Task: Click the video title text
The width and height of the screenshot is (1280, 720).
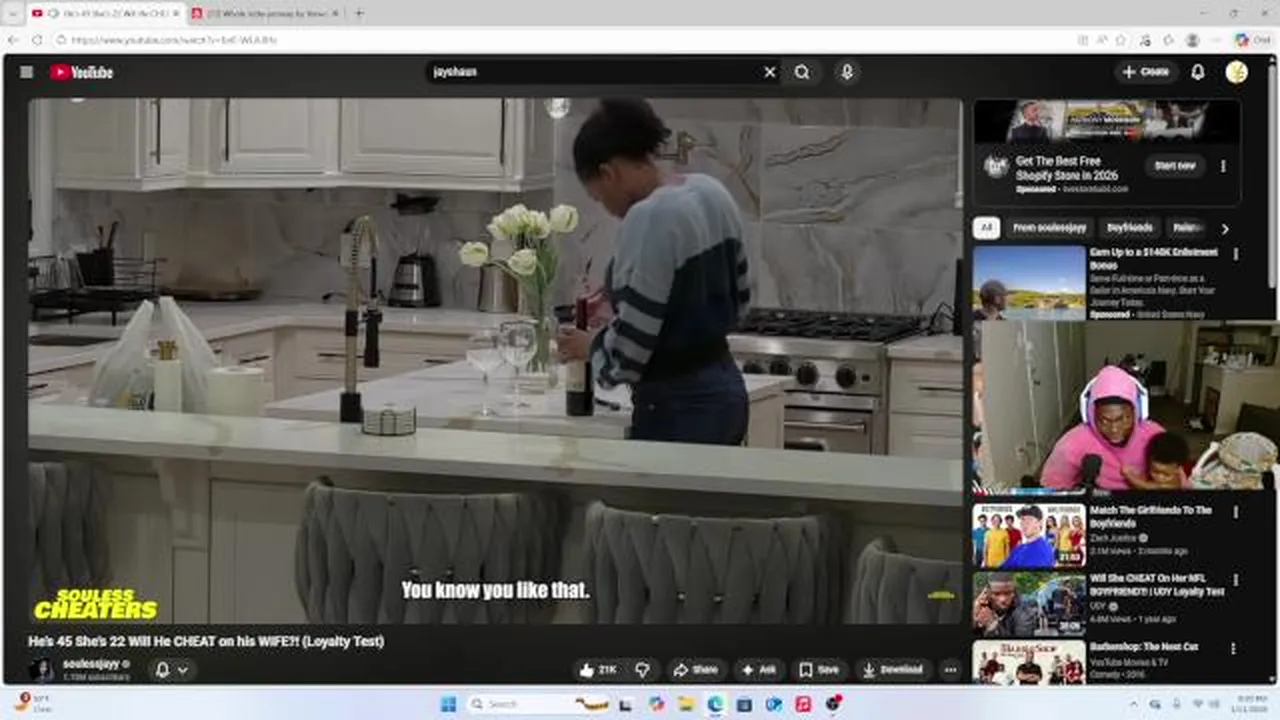Action: pos(206,641)
